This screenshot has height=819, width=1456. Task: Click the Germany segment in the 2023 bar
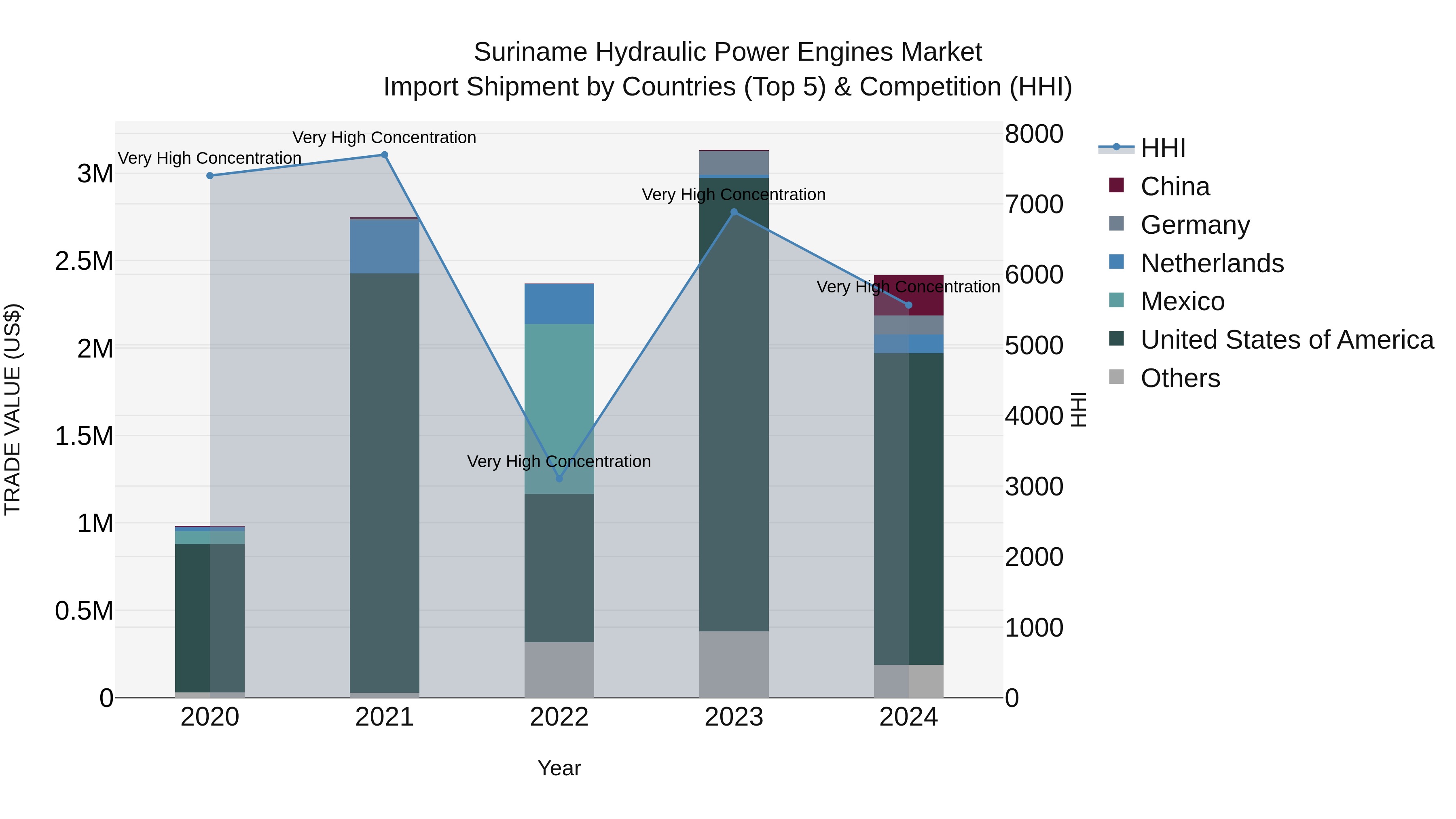734,163
